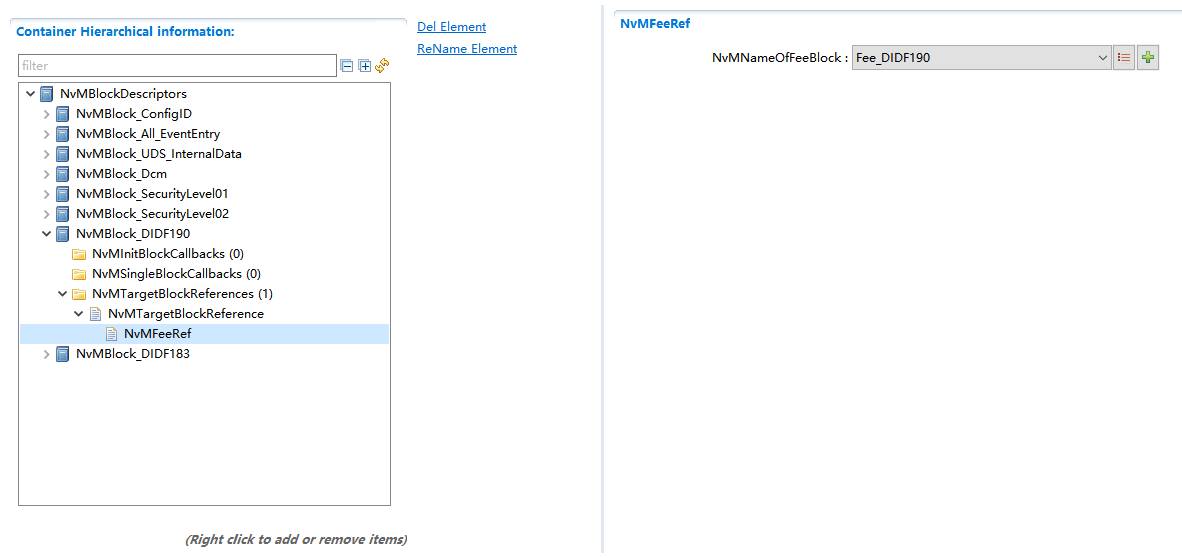Select NvMBlock_Dcm in the tree
1182x558 pixels.
121,174
